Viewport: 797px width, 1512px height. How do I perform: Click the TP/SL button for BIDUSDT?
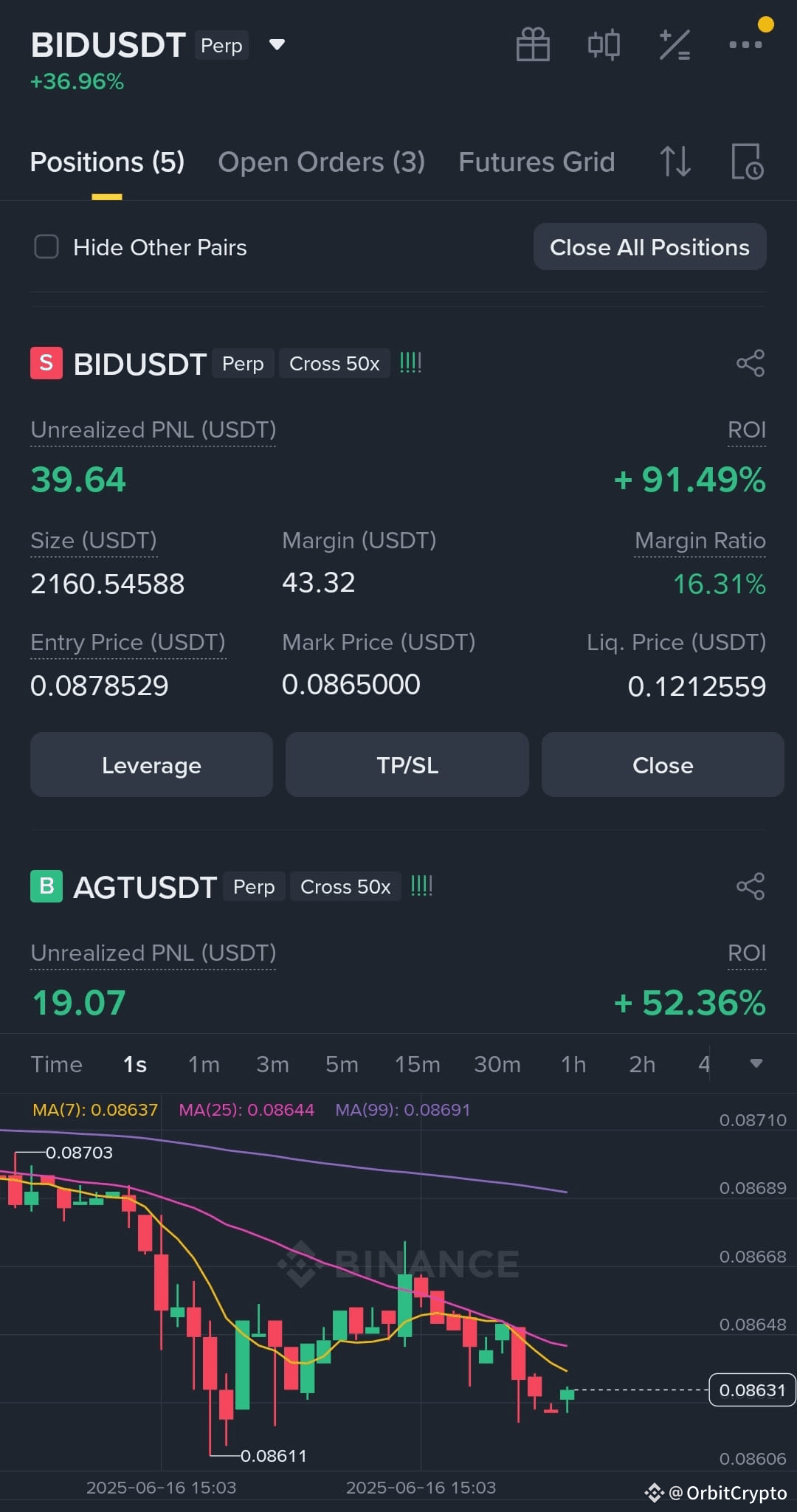pos(407,764)
